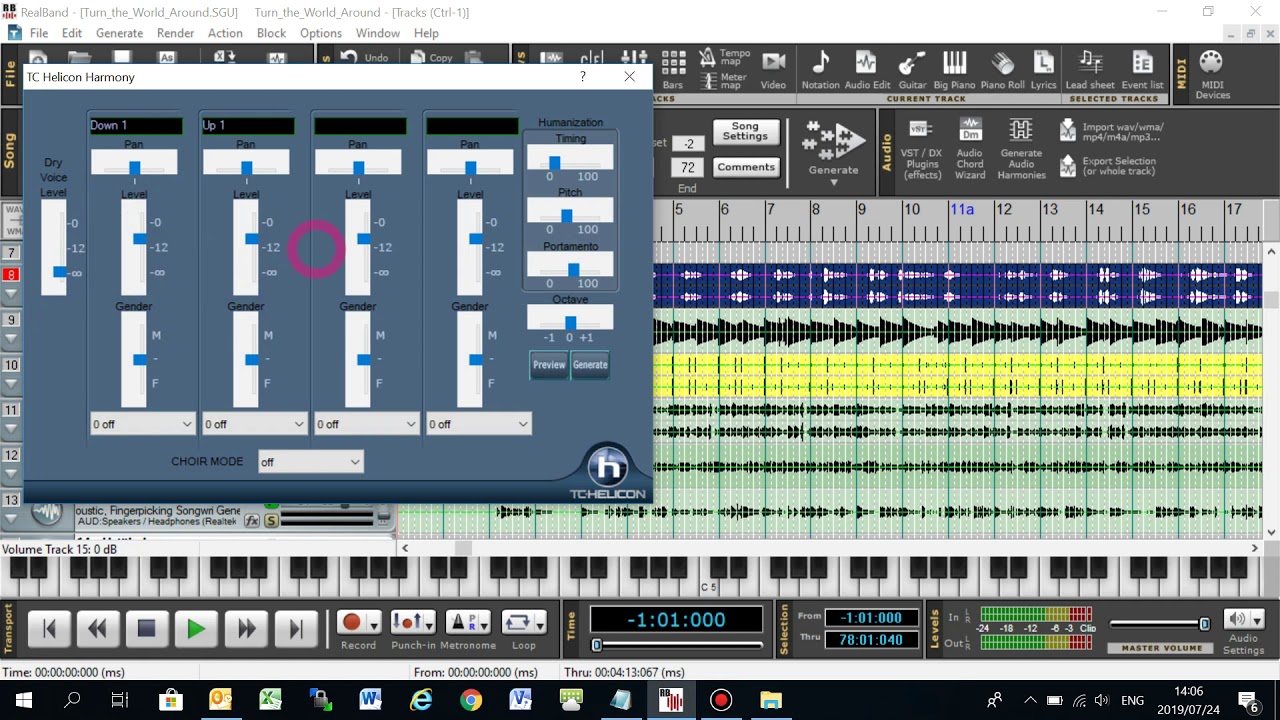Screen dimensions: 1280x720
Task: Open MIDI Devices settings
Action: pos(1212,74)
